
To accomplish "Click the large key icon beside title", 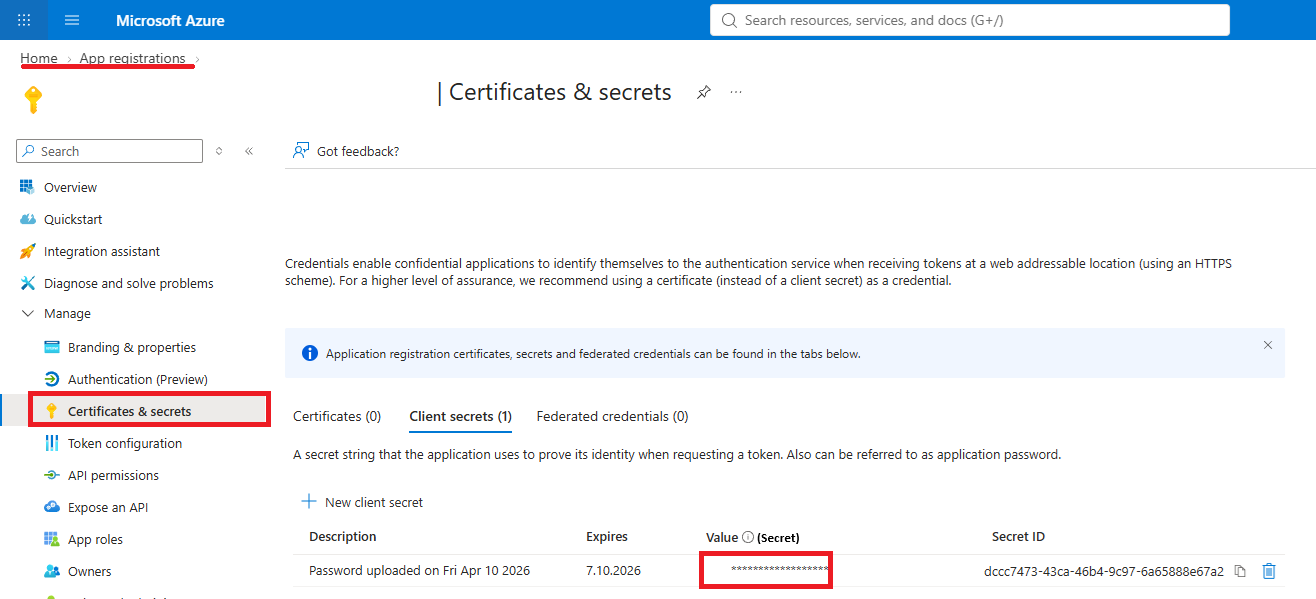I will (x=33, y=99).
